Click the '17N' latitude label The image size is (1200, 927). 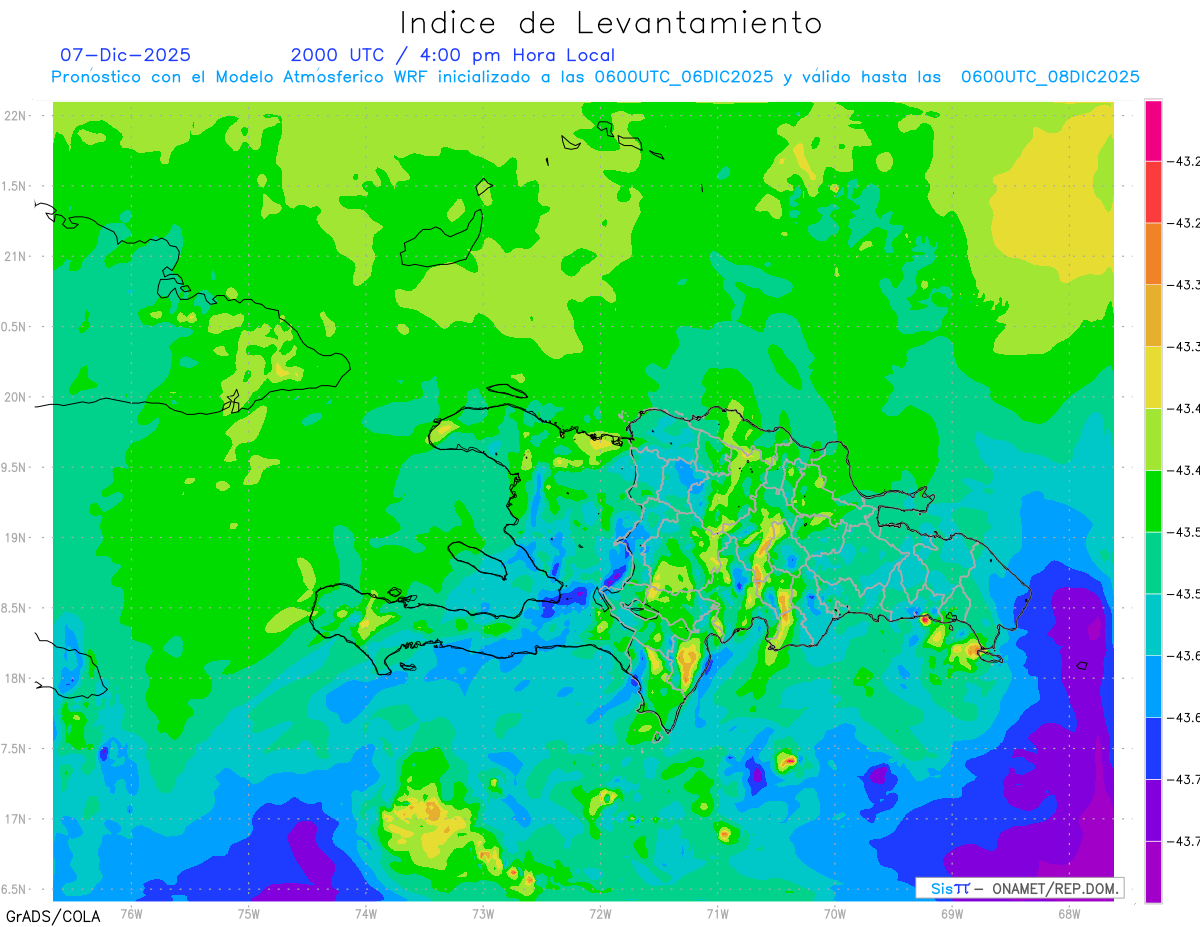tap(16, 819)
